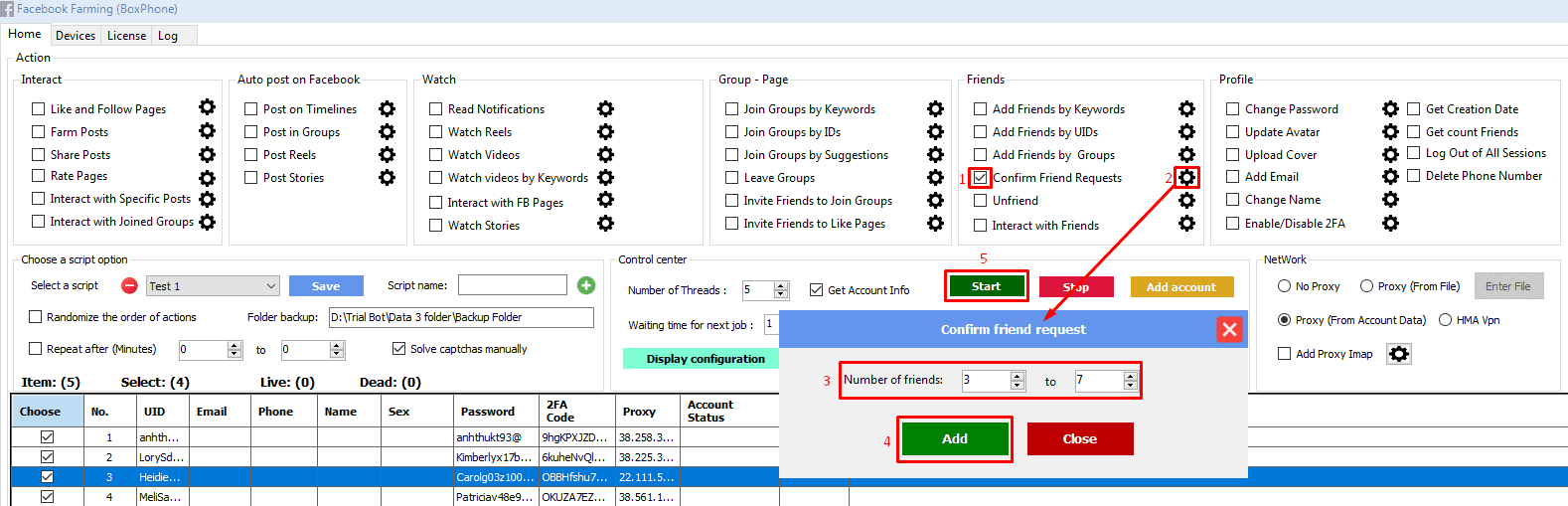
Task: Open settings gear for Invite Friends to Like Pages
Action: click(x=935, y=223)
